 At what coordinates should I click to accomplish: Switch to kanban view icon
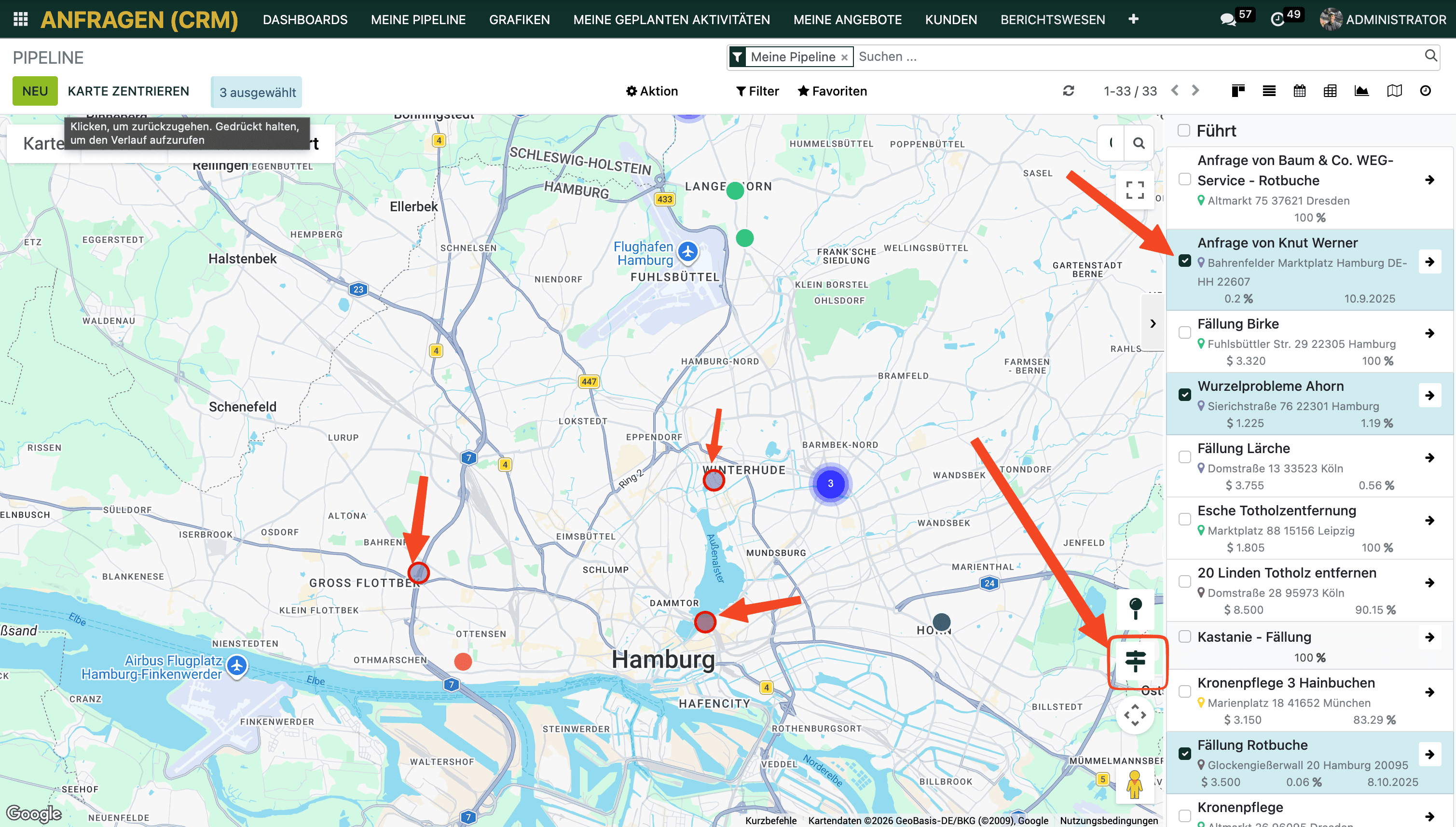pyautogui.click(x=1238, y=91)
